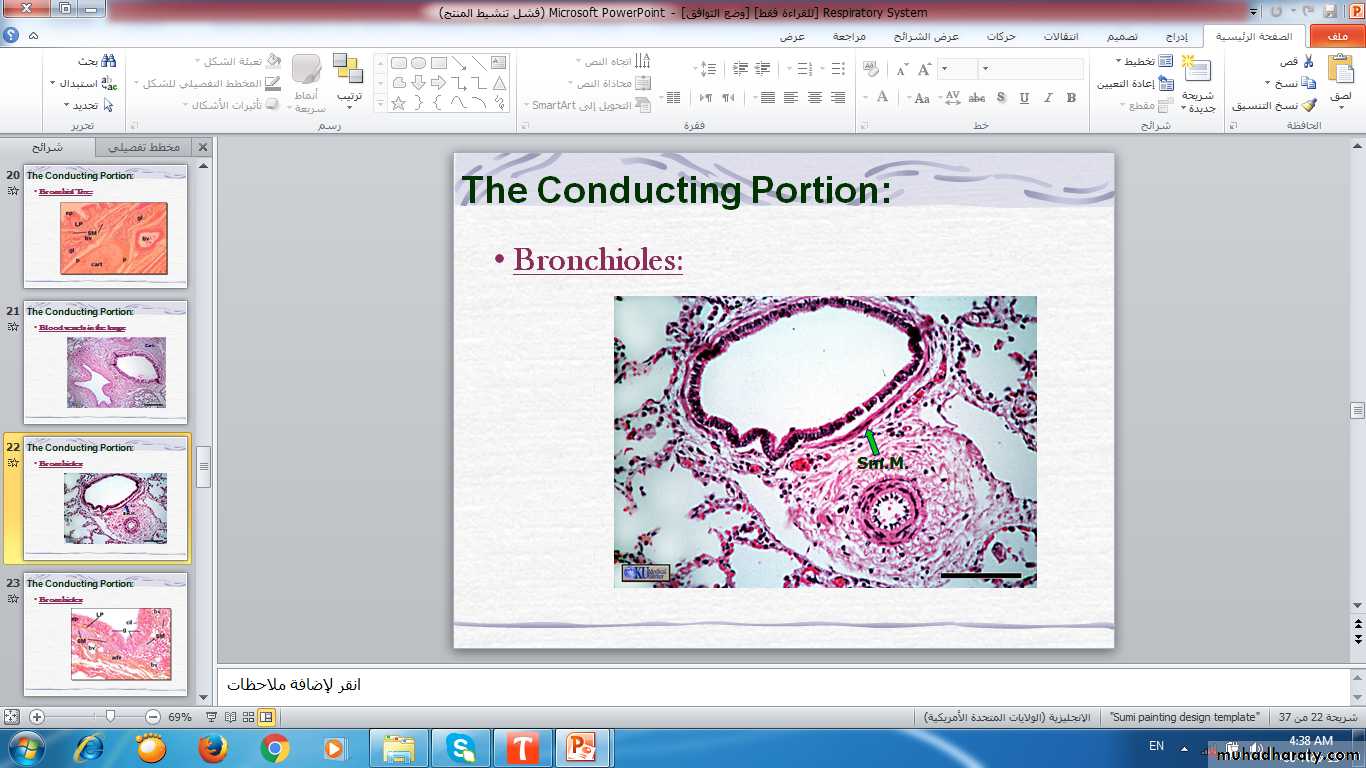Expand the Replace (استبدال) dropdown arrow

click(53, 84)
